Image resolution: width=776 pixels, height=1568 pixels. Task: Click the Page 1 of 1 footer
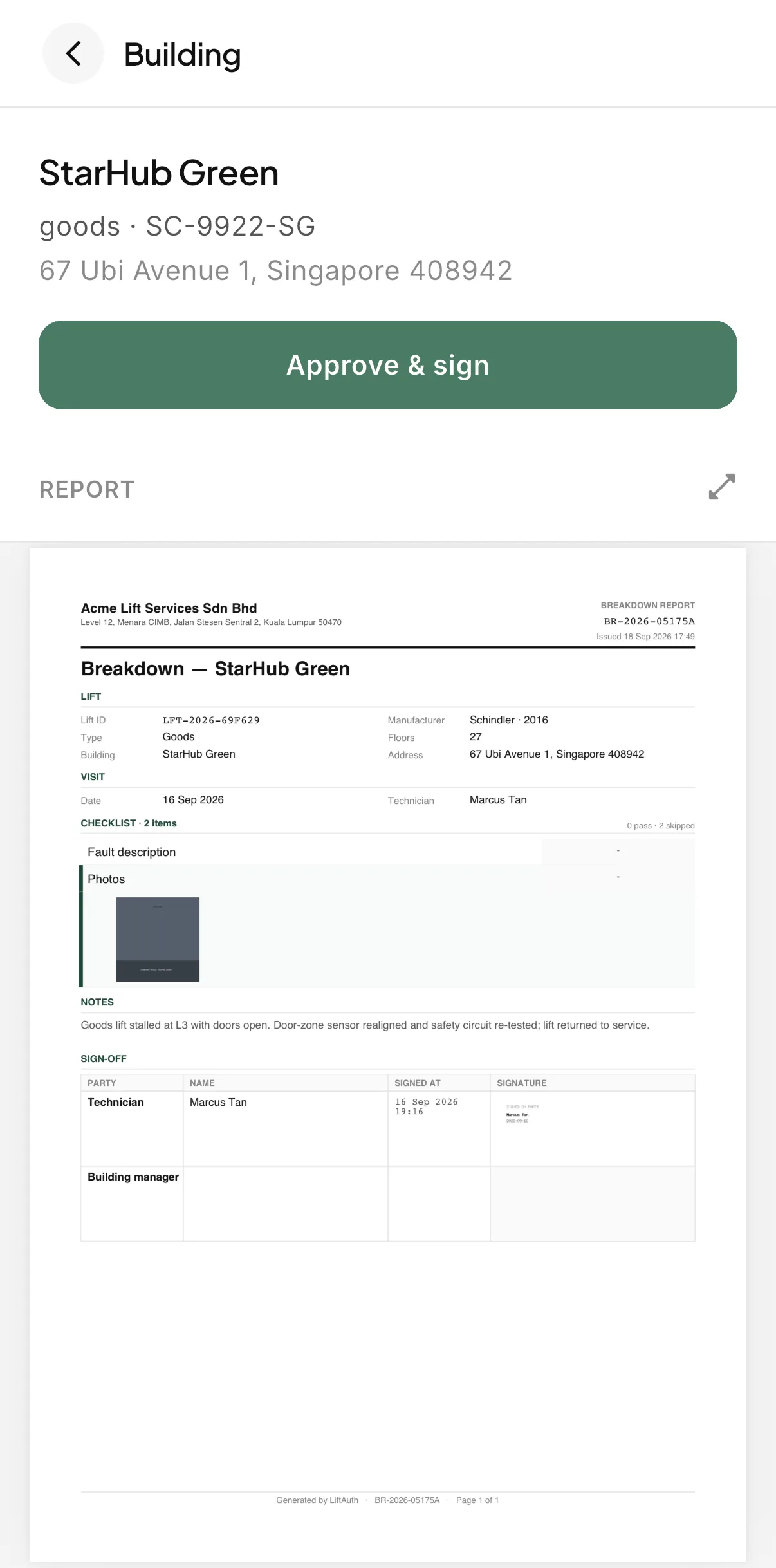[x=477, y=1500]
